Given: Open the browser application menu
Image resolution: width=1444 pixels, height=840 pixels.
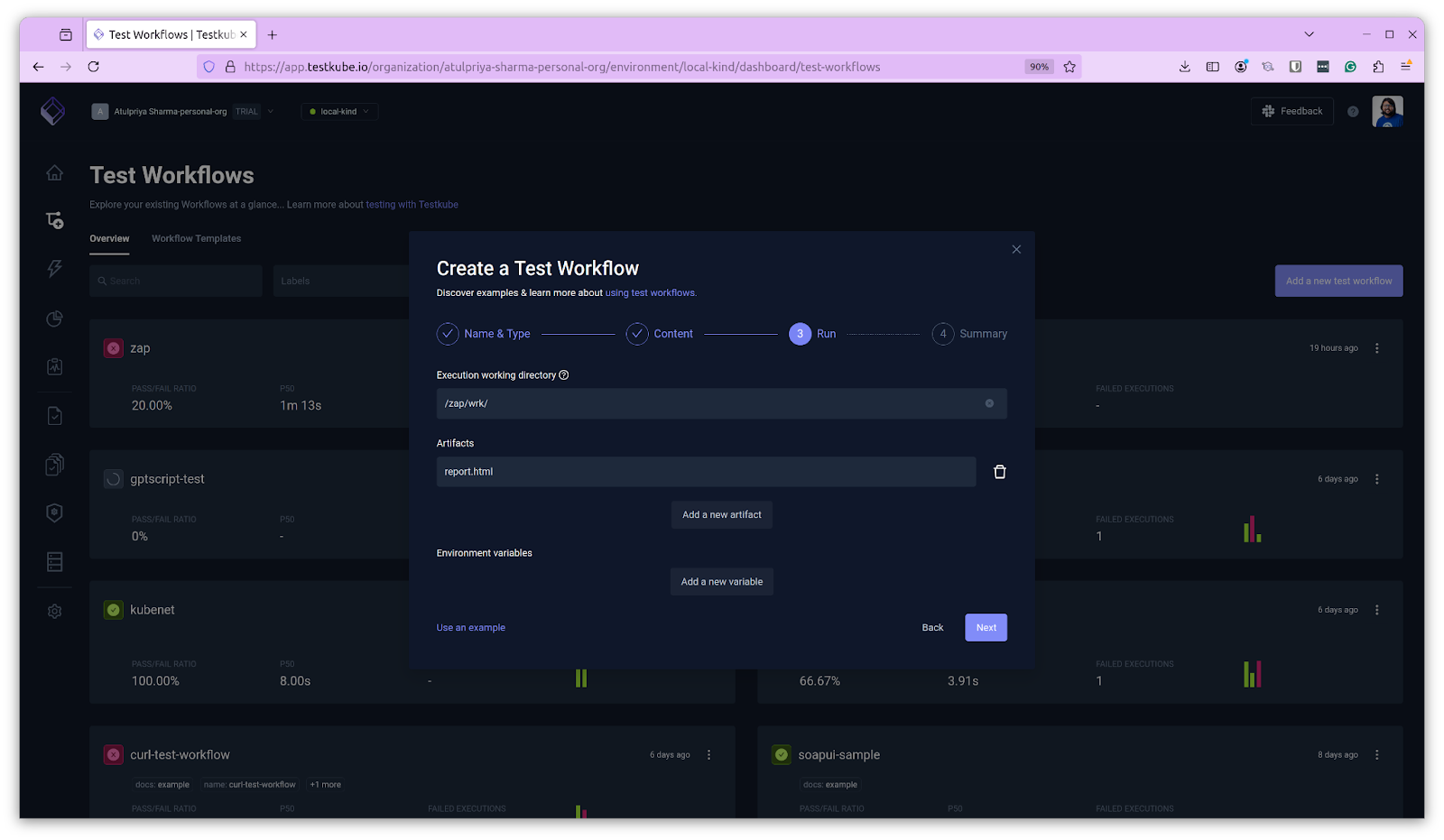Looking at the screenshot, I should 1406,67.
